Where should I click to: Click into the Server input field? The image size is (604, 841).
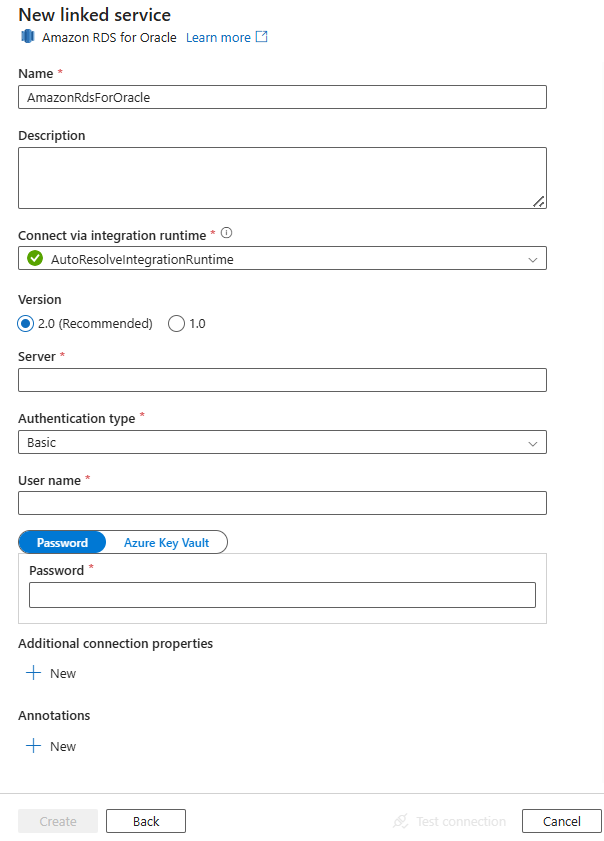(282, 380)
